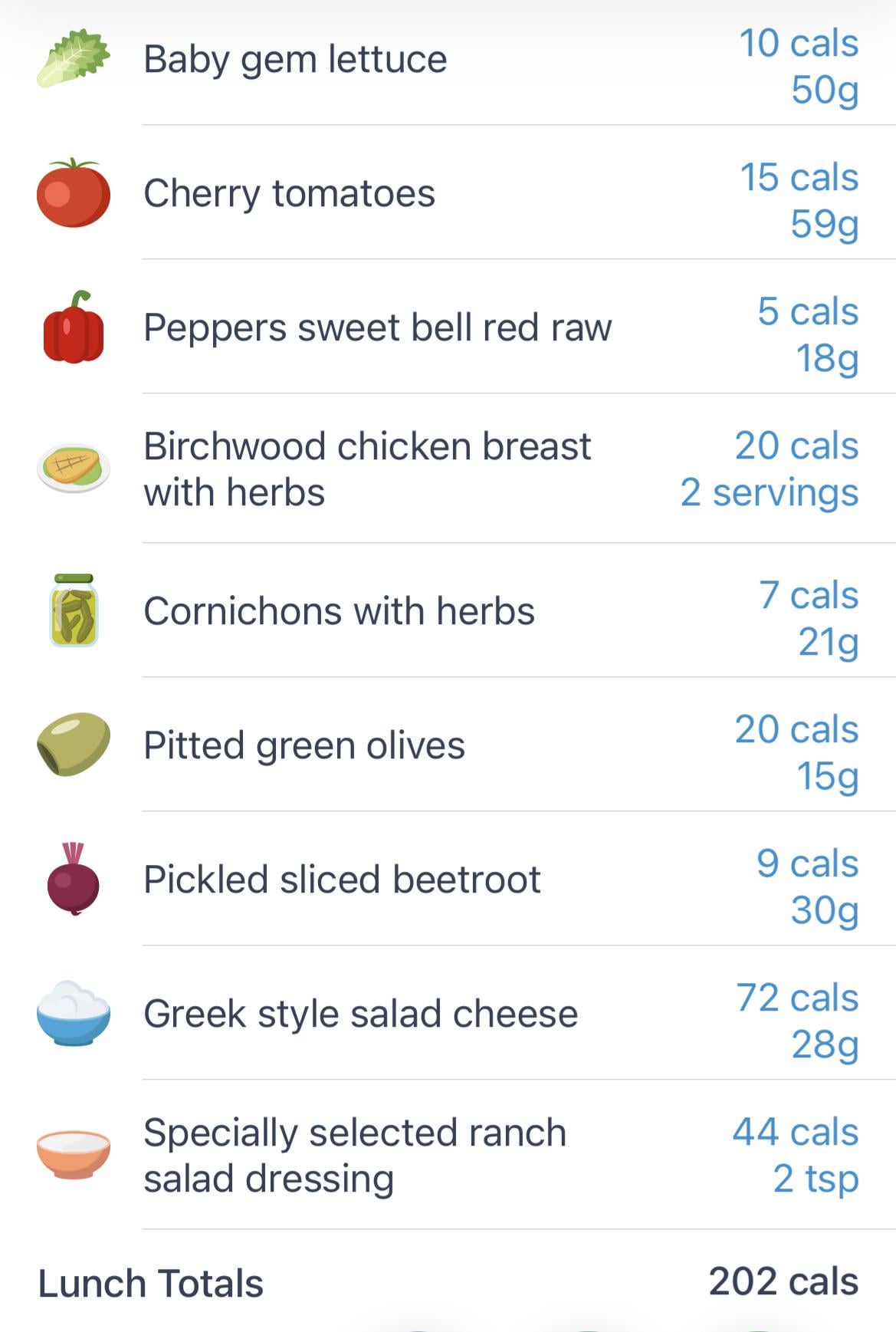Tap the red bell pepper icon
This screenshot has width=896, height=1332.
(73, 327)
